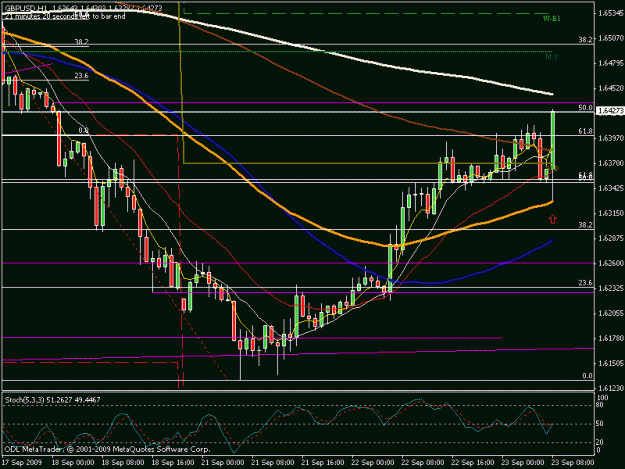
Task: Click the current price tag 1.64273
Action: click(610, 111)
